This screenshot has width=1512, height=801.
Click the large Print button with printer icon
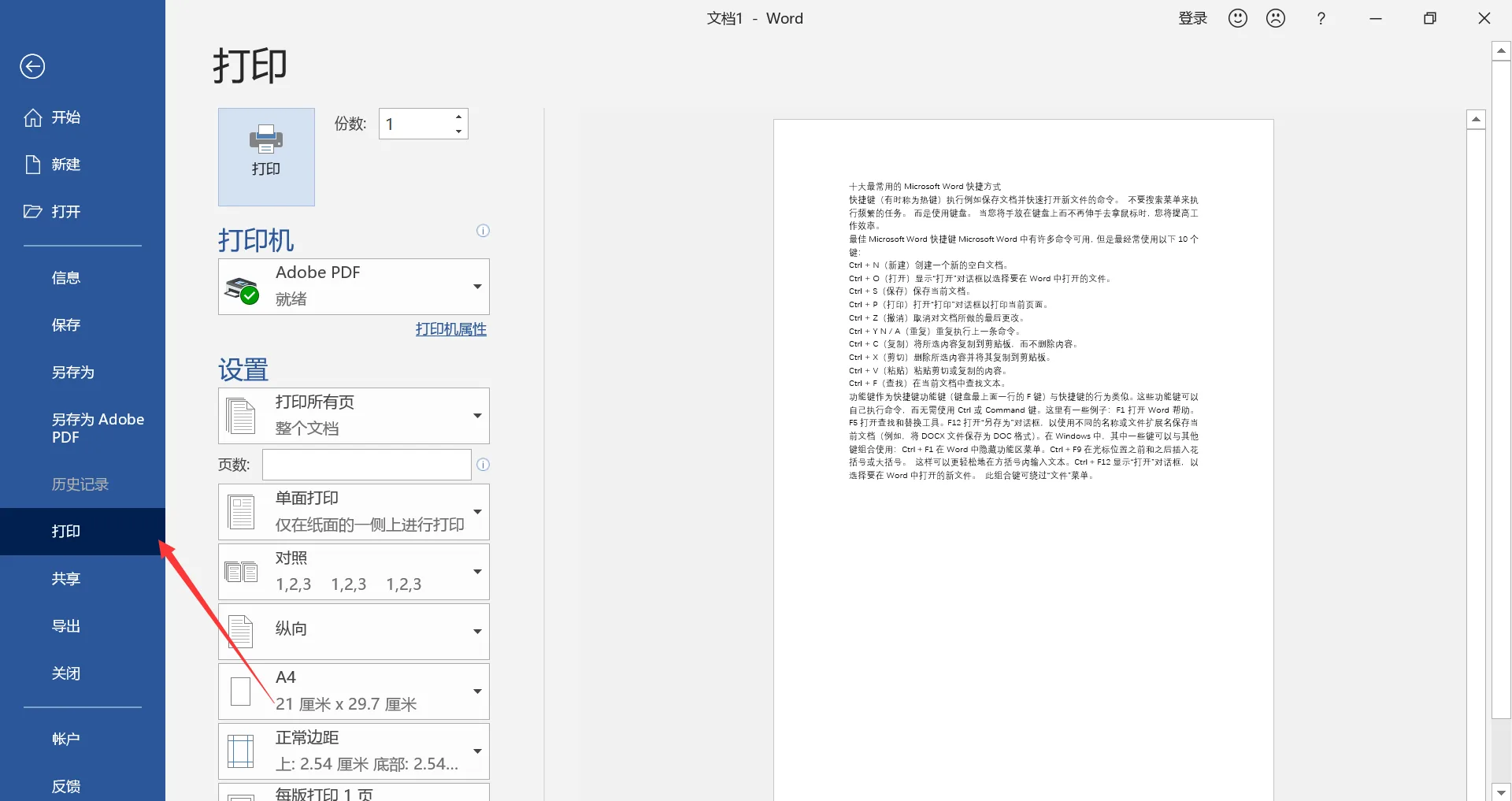pos(266,157)
